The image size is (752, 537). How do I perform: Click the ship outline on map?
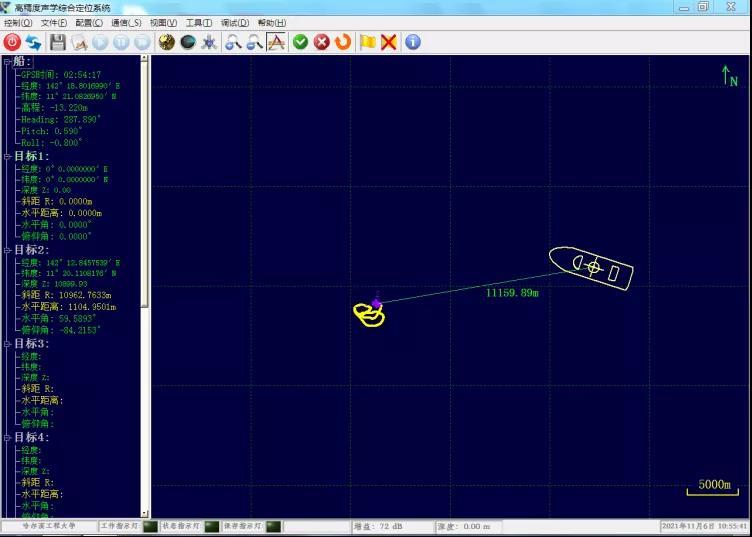(x=592, y=268)
